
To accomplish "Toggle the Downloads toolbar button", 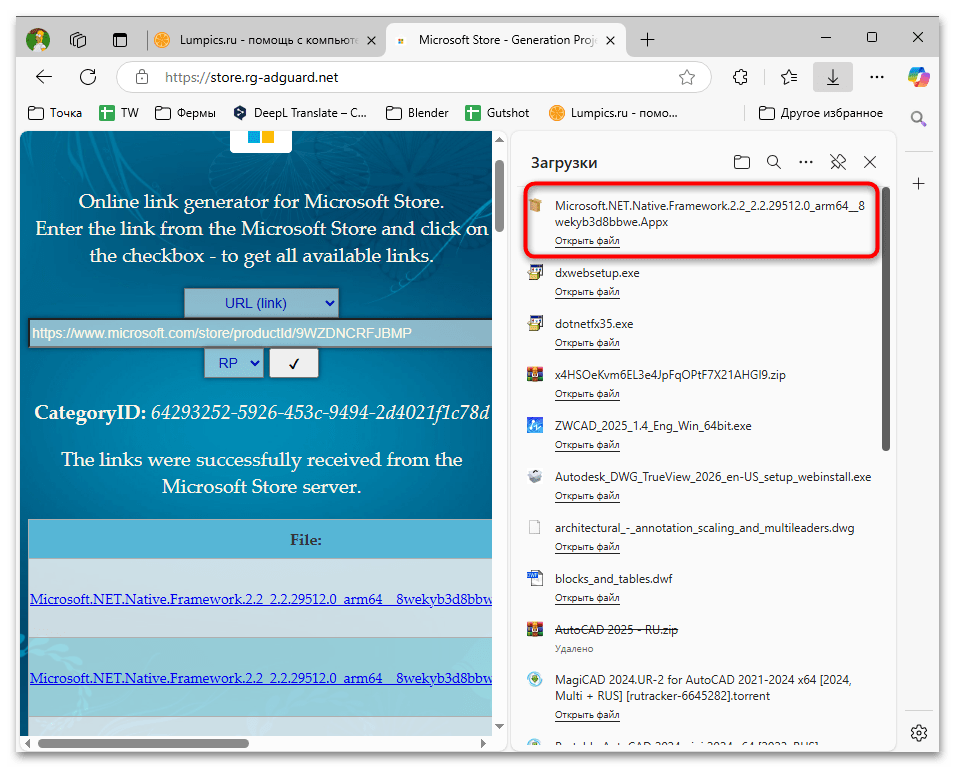I will pyautogui.click(x=833, y=77).
